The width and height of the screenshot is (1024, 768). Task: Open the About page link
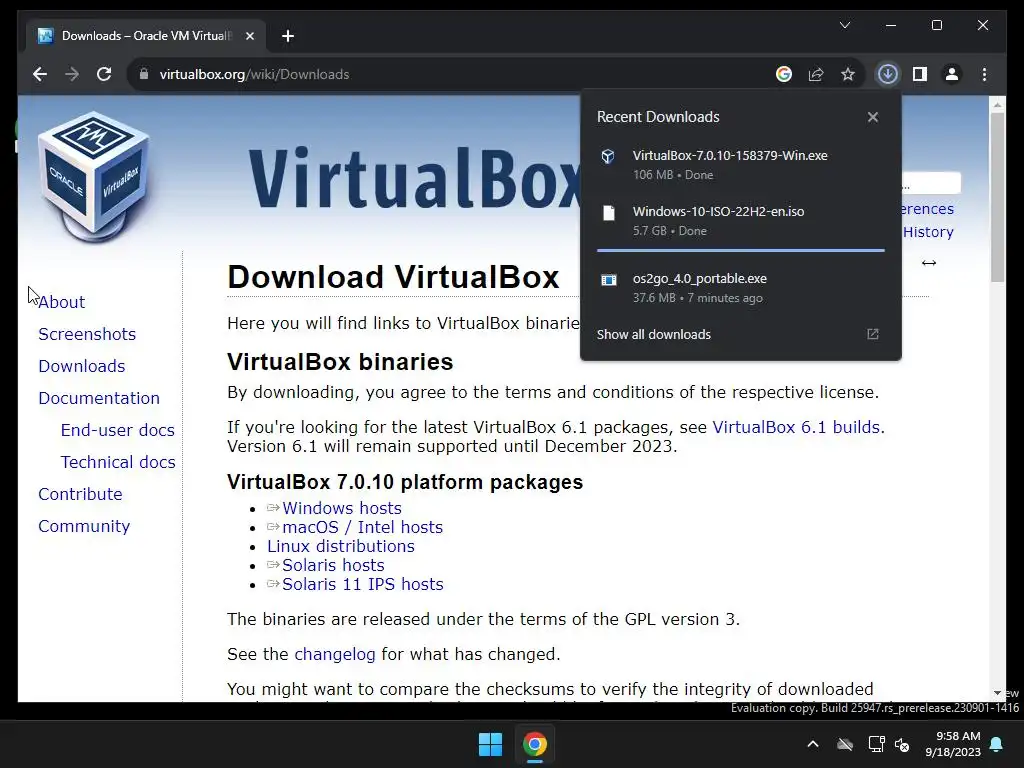click(x=61, y=302)
